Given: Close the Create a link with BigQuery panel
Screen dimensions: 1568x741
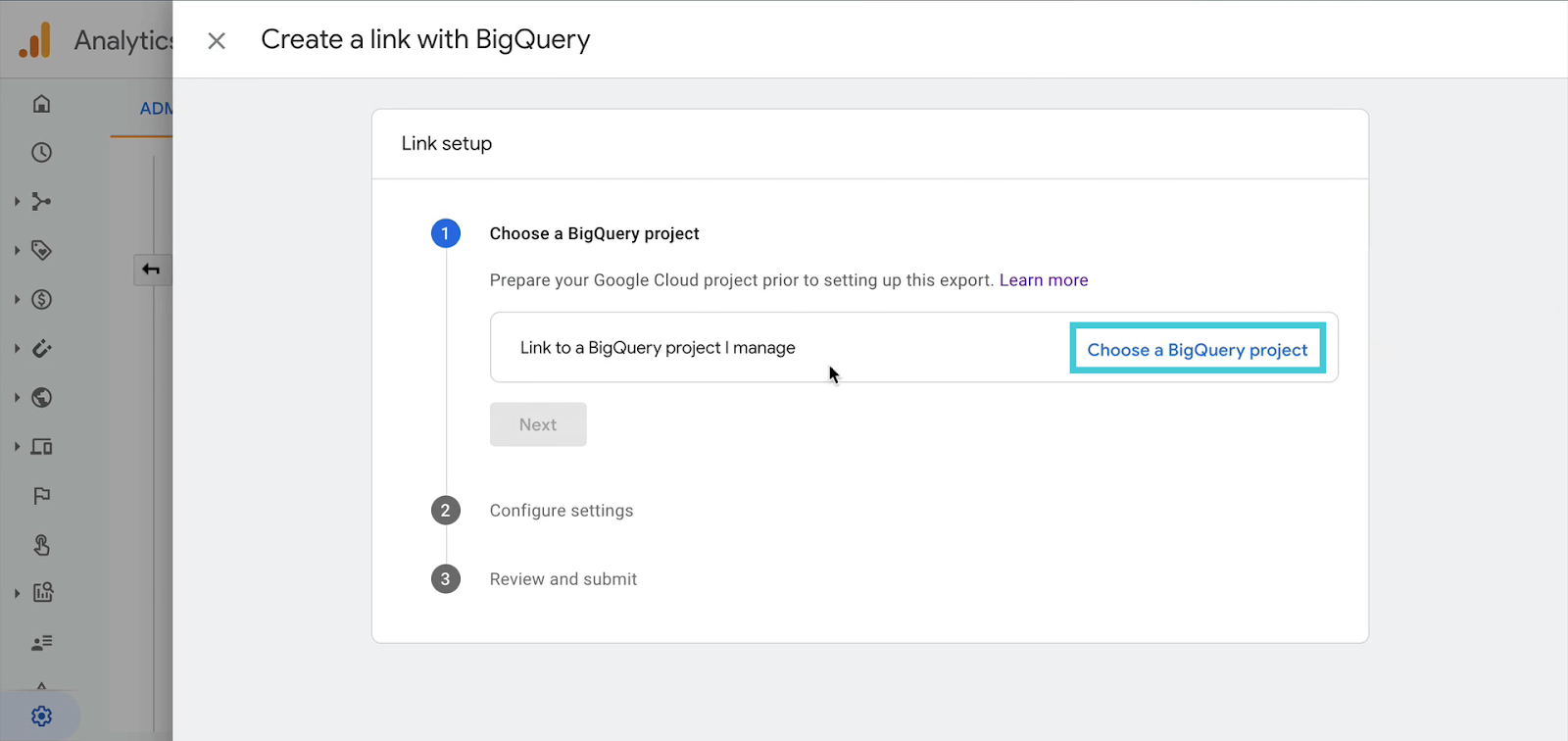Looking at the screenshot, I should coord(217,40).
